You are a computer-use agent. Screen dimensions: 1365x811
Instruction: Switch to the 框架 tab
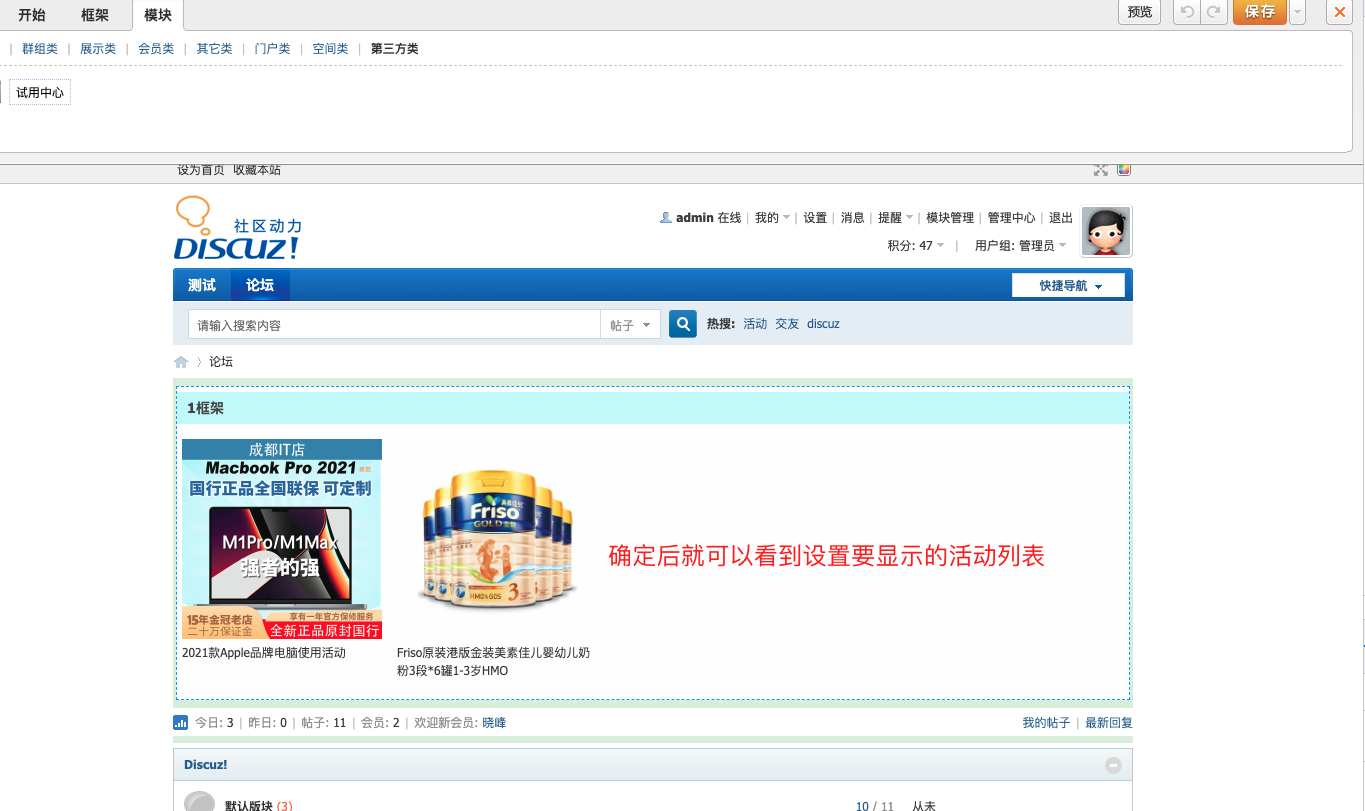tap(95, 14)
